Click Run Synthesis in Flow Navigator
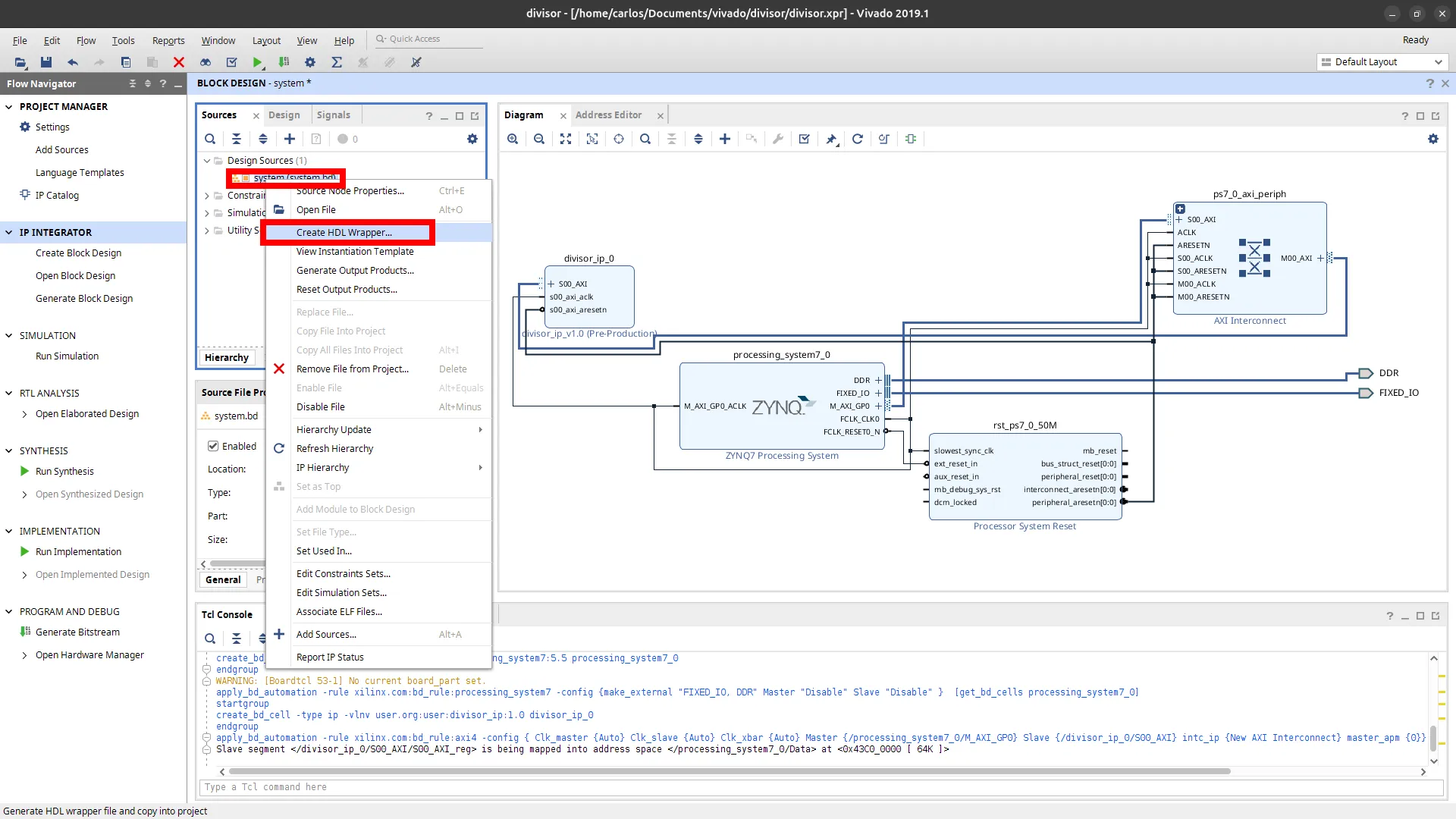This screenshot has height=819, width=1456. coord(64,472)
